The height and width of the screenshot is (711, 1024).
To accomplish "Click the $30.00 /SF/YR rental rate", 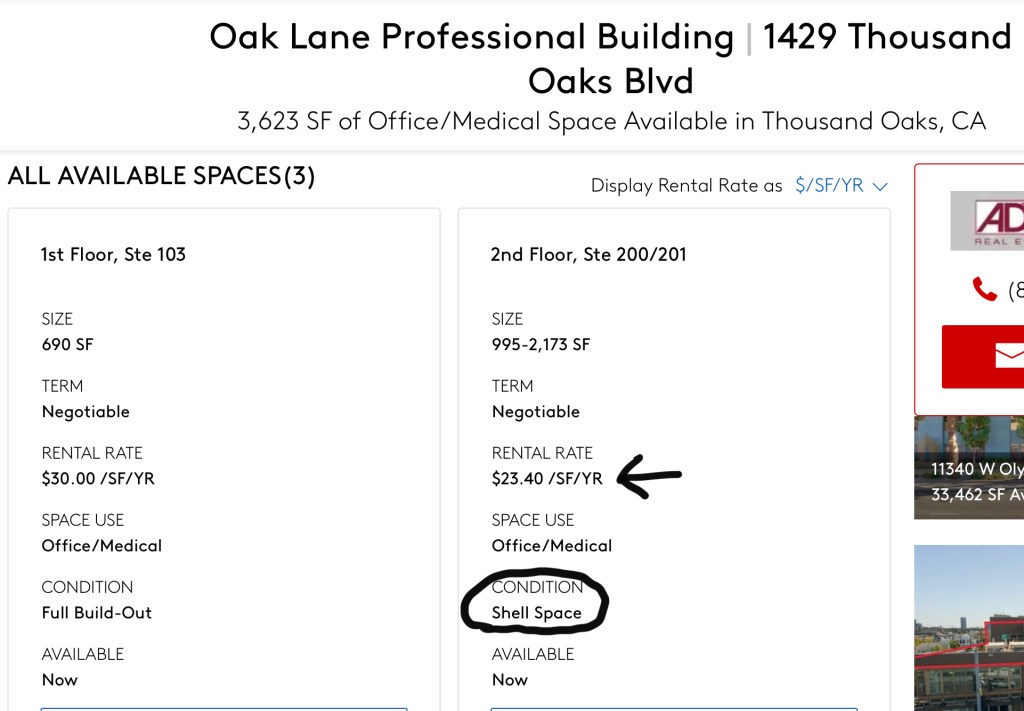I will (x=98, y=479).
